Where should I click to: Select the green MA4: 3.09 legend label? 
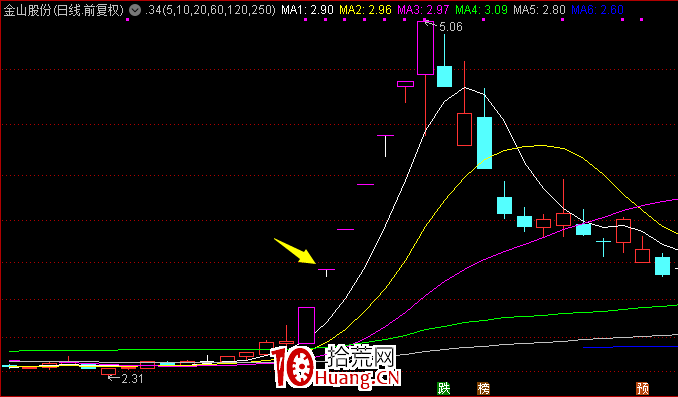click(481, 10)
